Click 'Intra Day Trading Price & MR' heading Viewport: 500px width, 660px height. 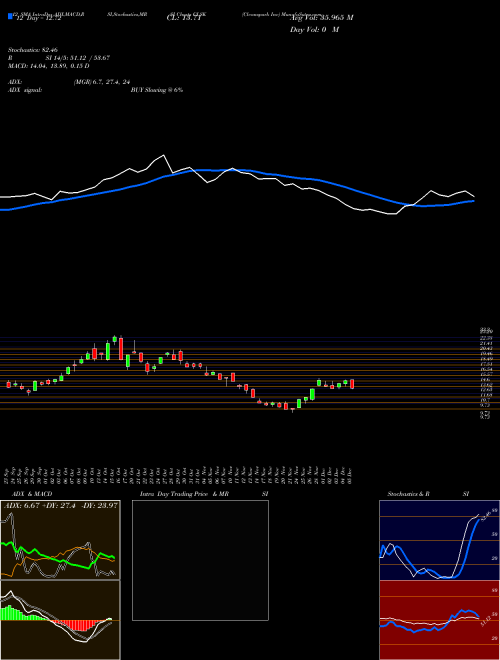(x=184, y=494)
